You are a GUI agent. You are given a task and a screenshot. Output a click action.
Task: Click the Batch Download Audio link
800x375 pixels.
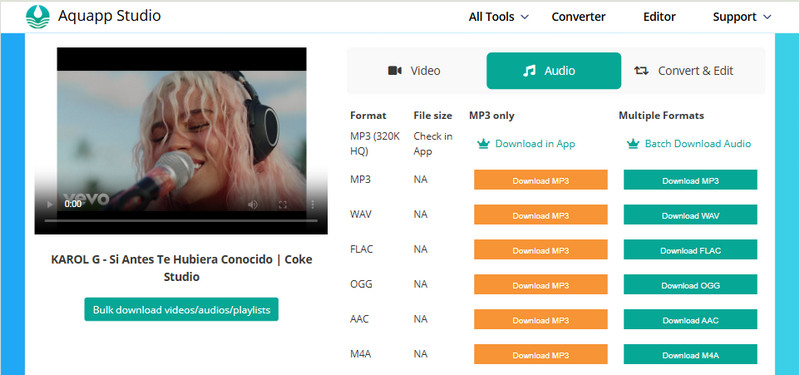click(x=697, y=144)
